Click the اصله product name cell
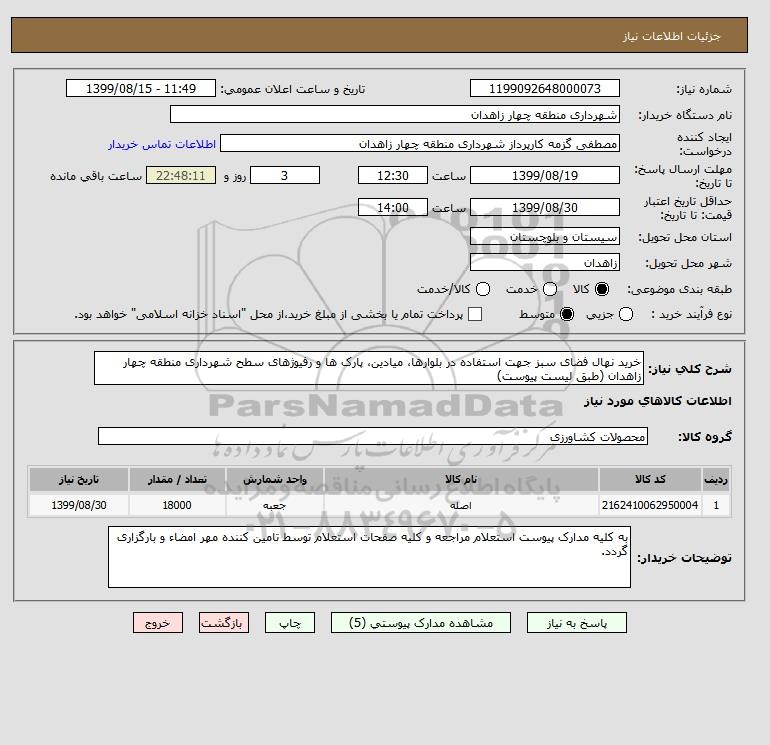This screenshot has height=745, width=770. coord(461,505)
